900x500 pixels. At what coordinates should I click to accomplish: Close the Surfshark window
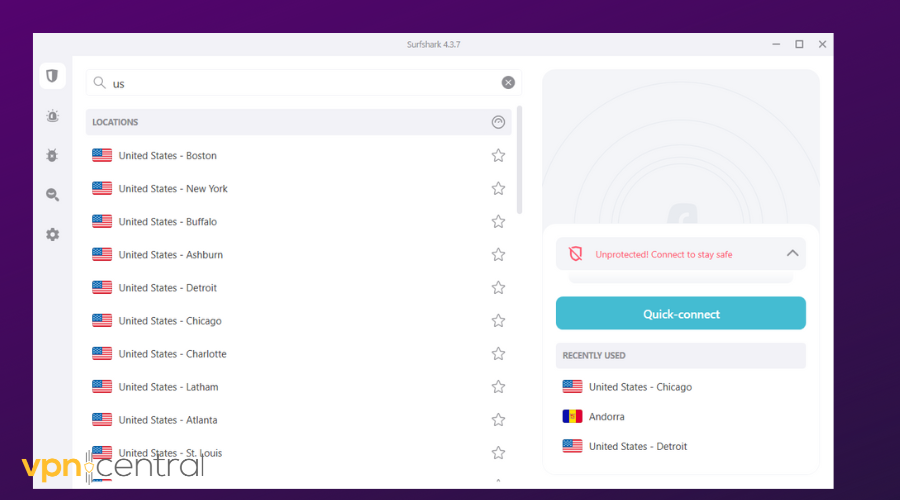[822, 44]
